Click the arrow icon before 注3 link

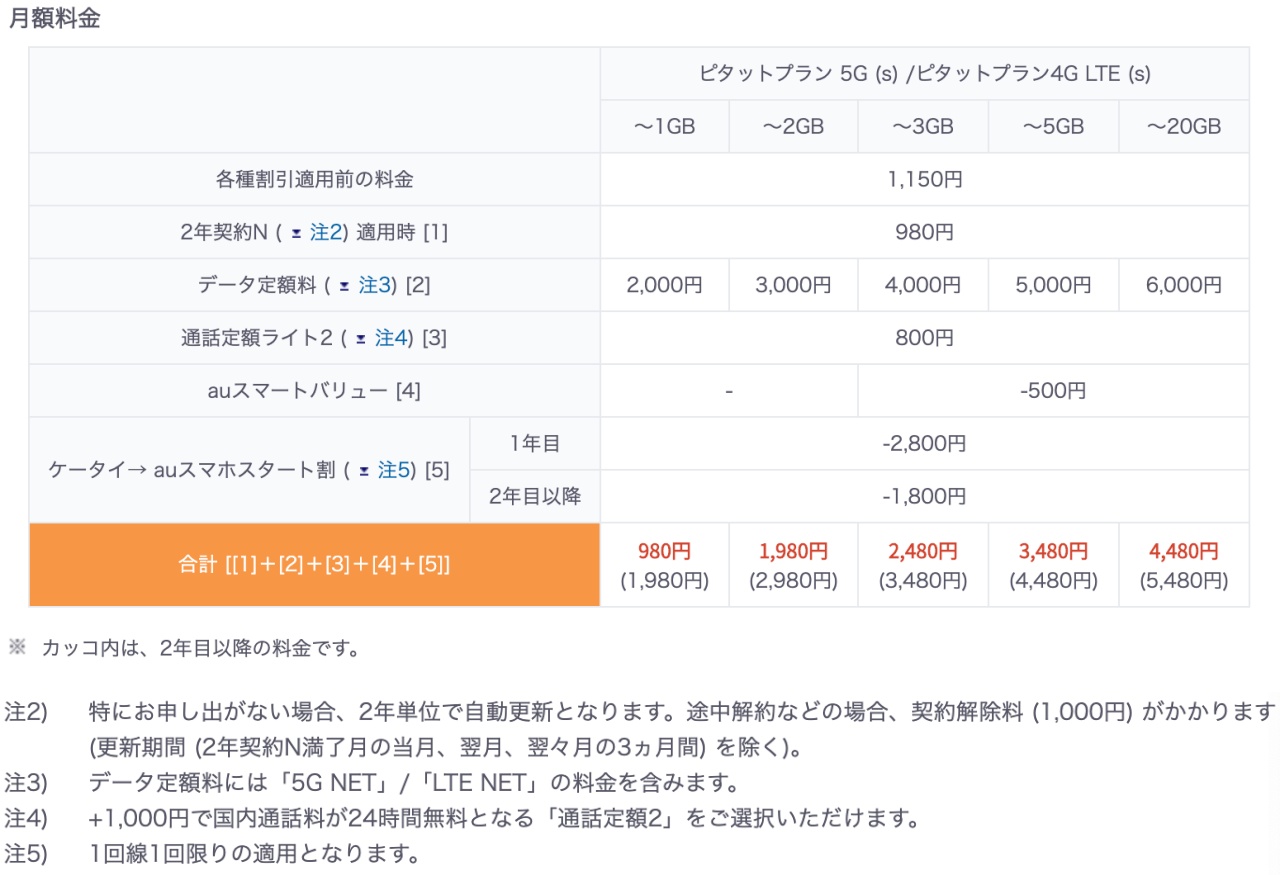click(x=344, y=286)
